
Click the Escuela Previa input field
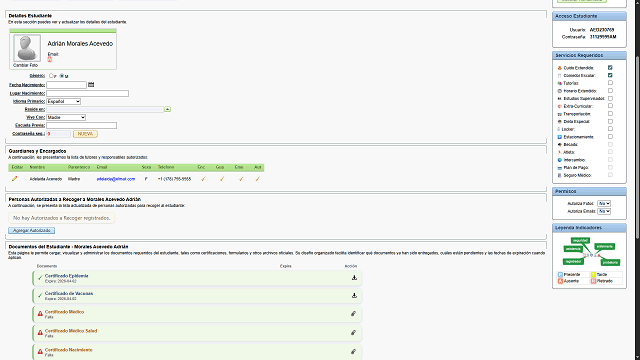coord(81,125)
